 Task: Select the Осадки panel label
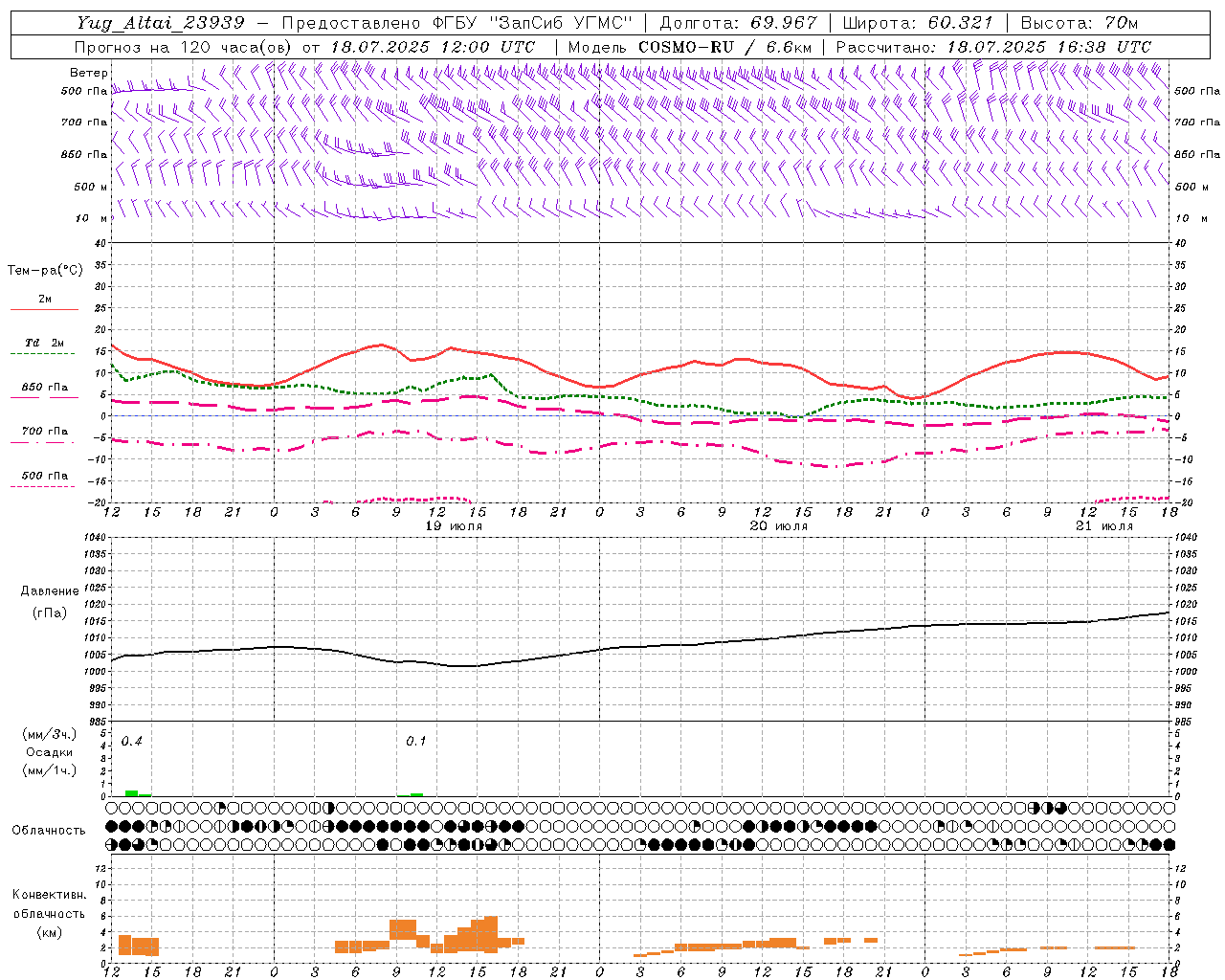pos(49,752)
